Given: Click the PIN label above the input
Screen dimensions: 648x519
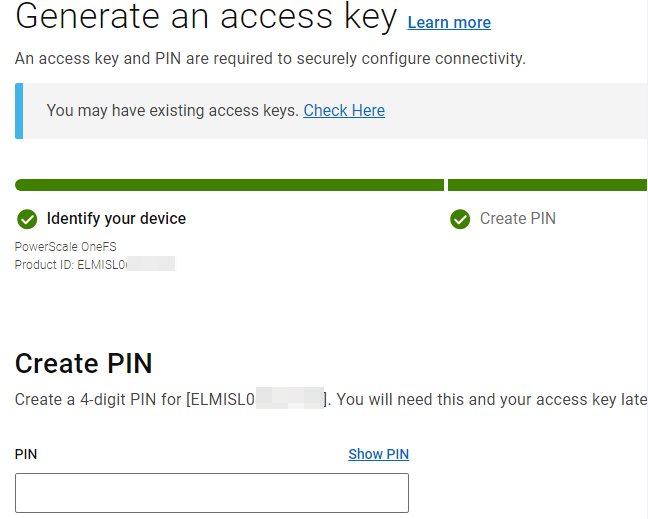Looking at the screenshot, I should [26, 454].
